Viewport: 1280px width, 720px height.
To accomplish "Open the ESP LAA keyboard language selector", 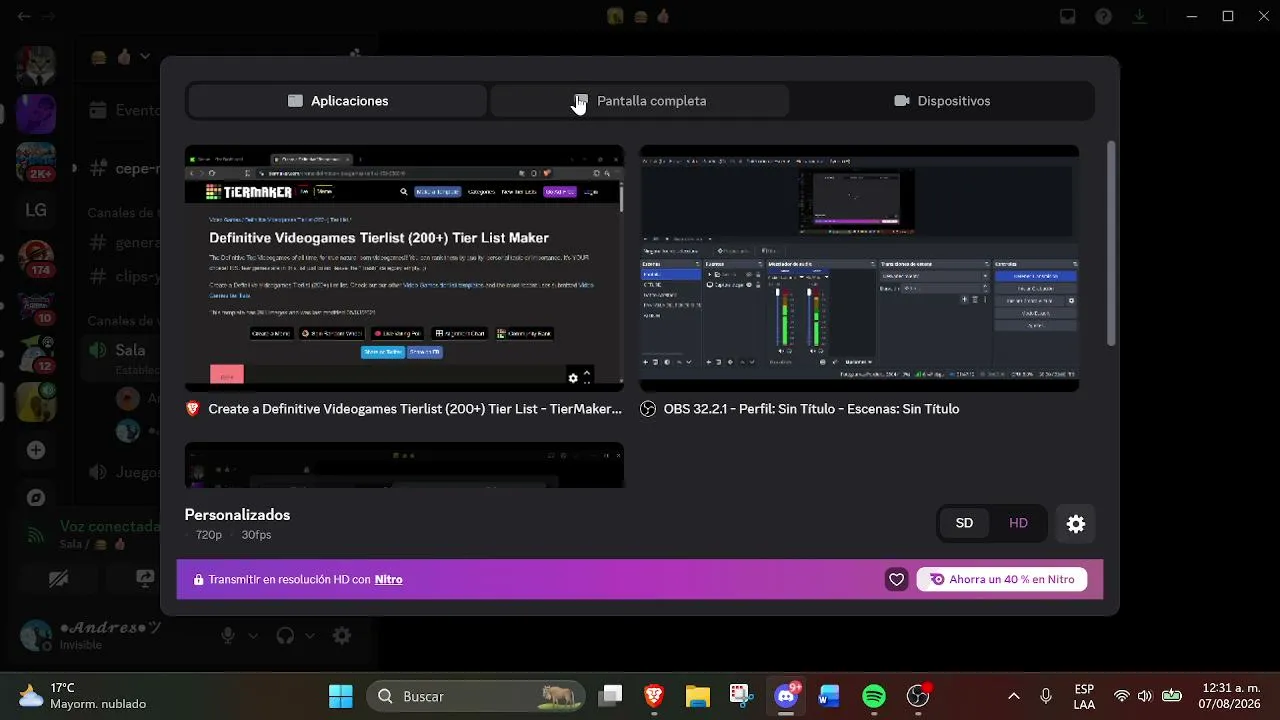I will (x=1084, y=696).
